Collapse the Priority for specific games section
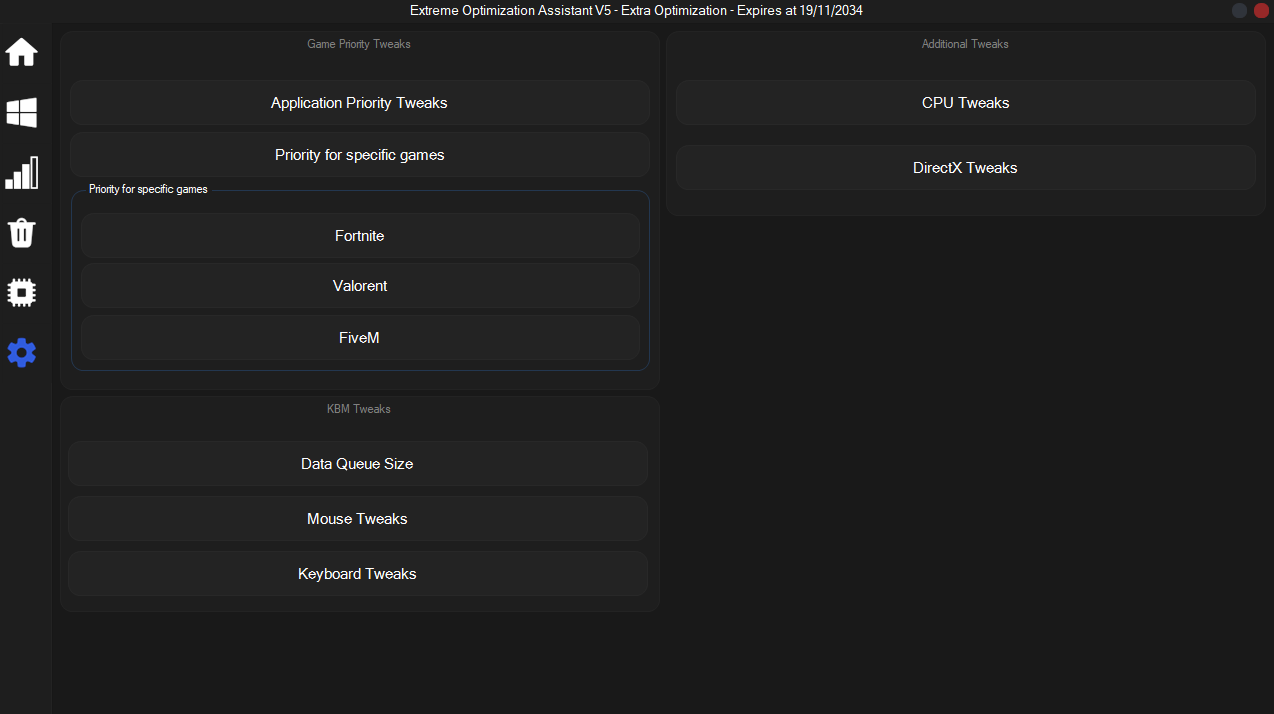Viewport: 1274px width, 714px height. pos(359,155)
